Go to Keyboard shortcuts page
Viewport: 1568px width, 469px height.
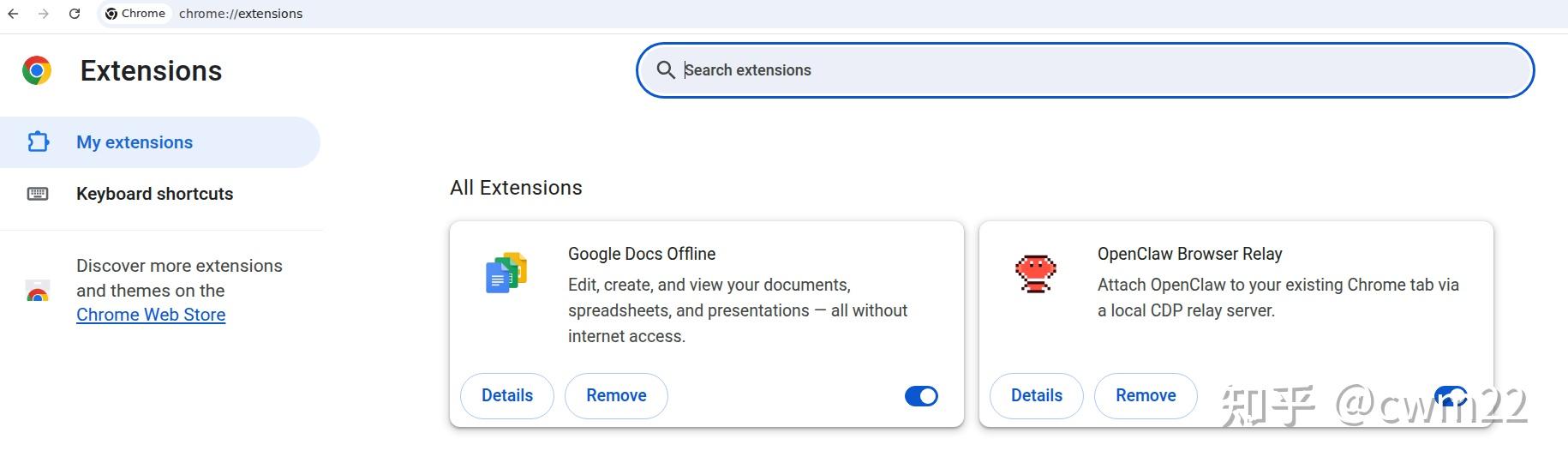(x=154, y=194)
